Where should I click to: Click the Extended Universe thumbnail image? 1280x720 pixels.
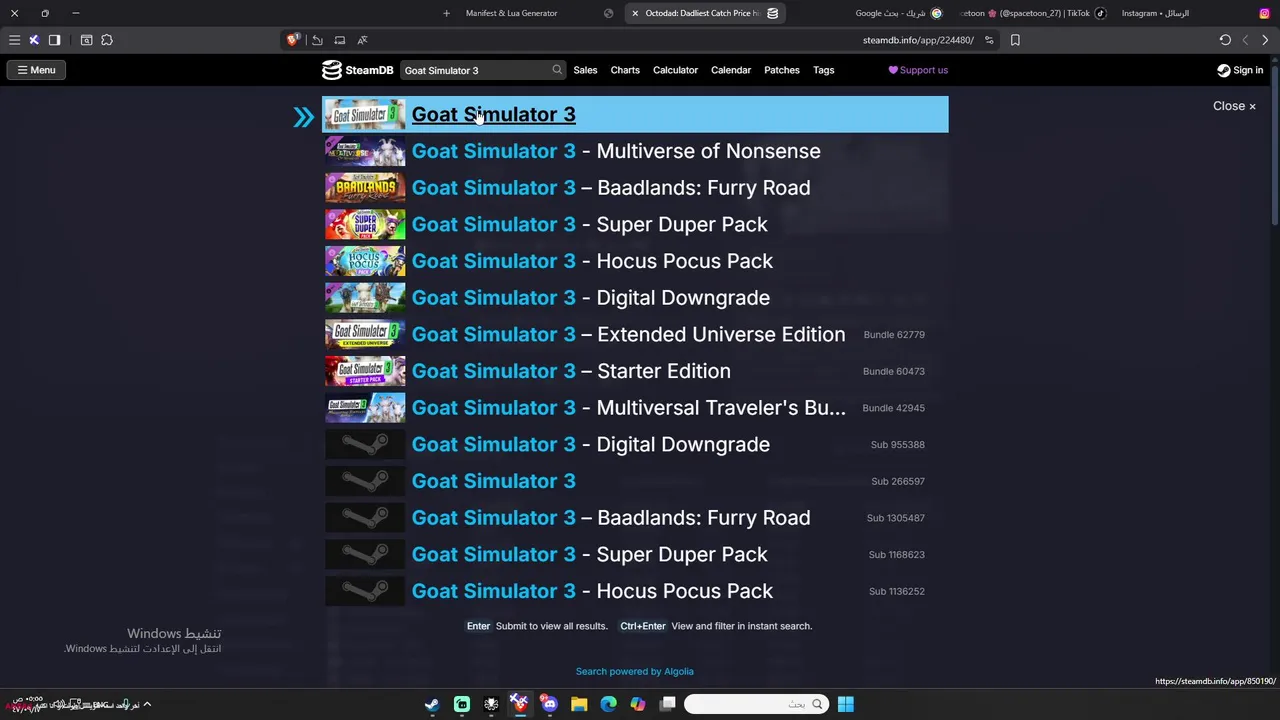pos(365,334)
